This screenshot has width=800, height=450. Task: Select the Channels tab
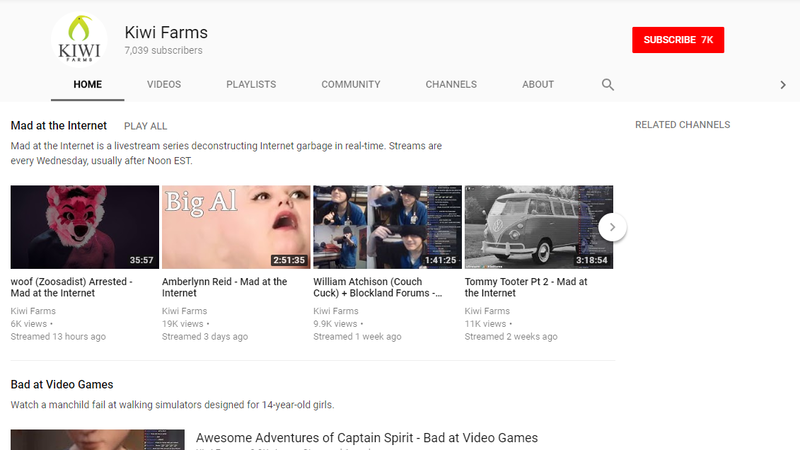tap(451, 85)
